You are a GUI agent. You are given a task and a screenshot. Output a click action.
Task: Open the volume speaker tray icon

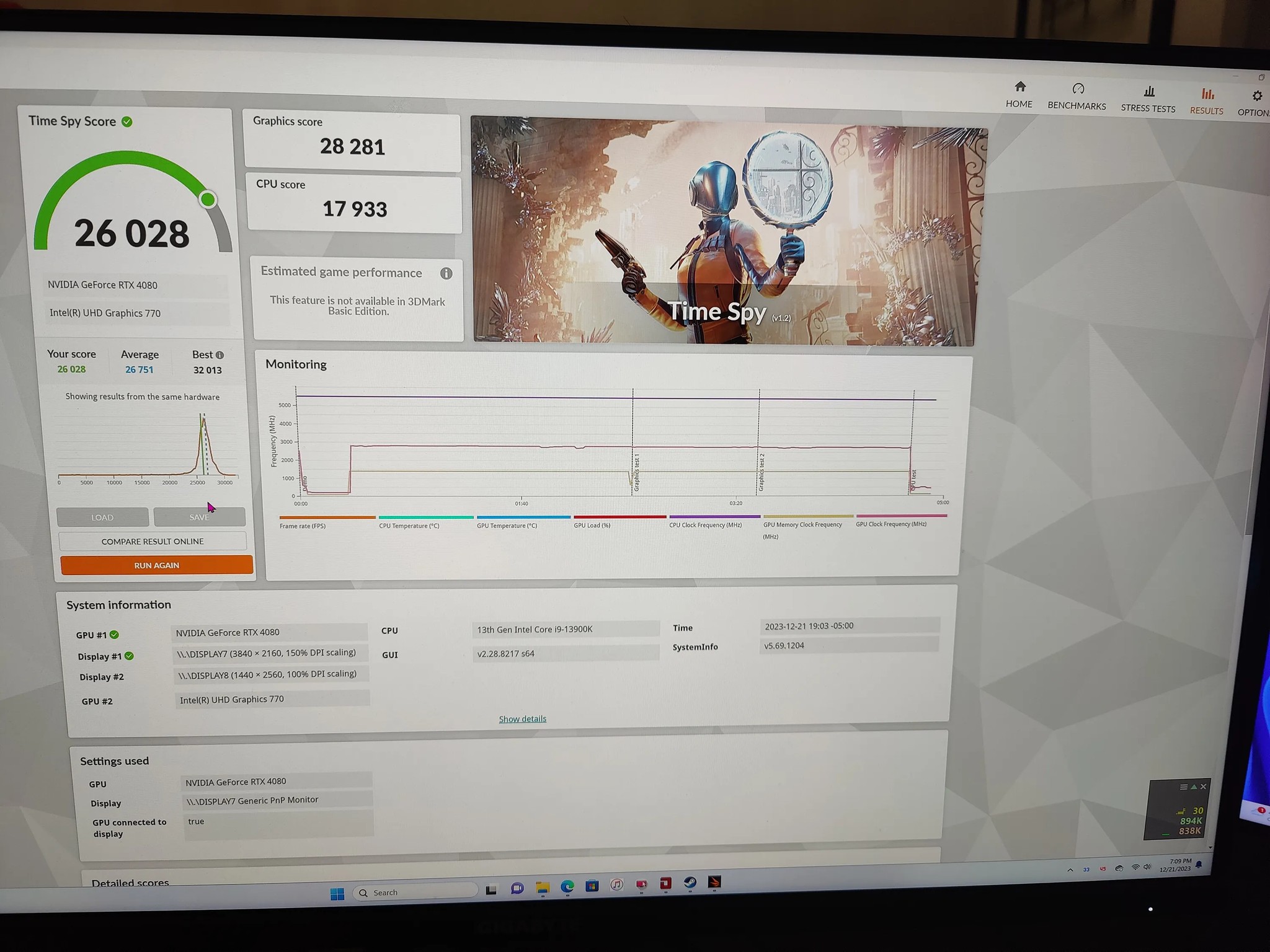[x=1147, y=867]
